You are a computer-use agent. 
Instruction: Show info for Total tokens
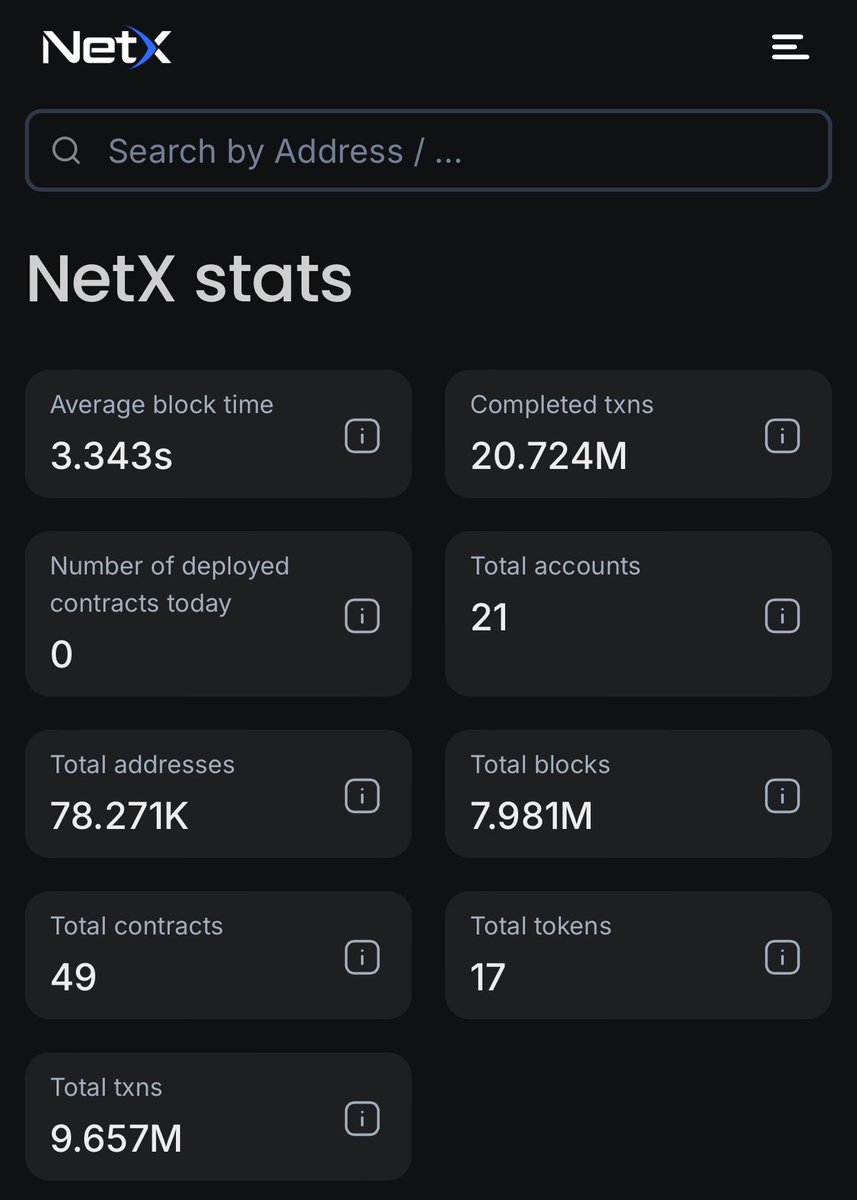pyautogui.click(x=782, y=957)
